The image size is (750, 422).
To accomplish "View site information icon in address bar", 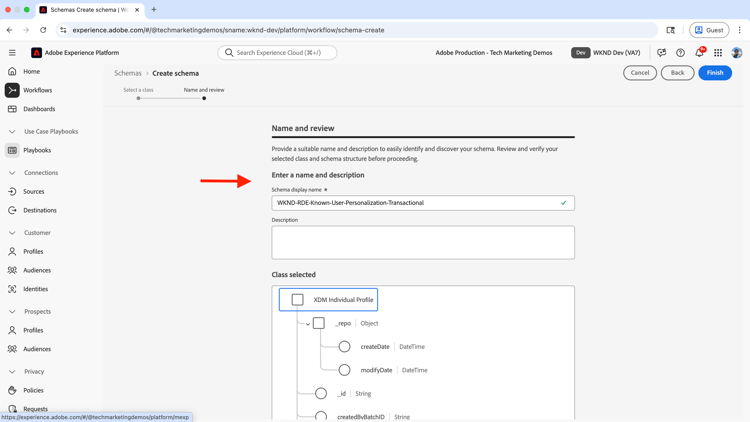I will [x=63, y=30].
